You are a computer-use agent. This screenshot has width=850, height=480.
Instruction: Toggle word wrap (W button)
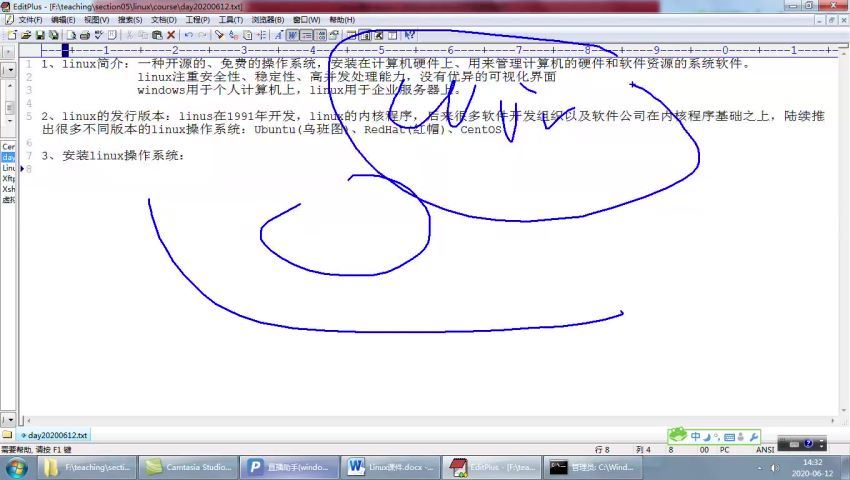pos(292,35)
